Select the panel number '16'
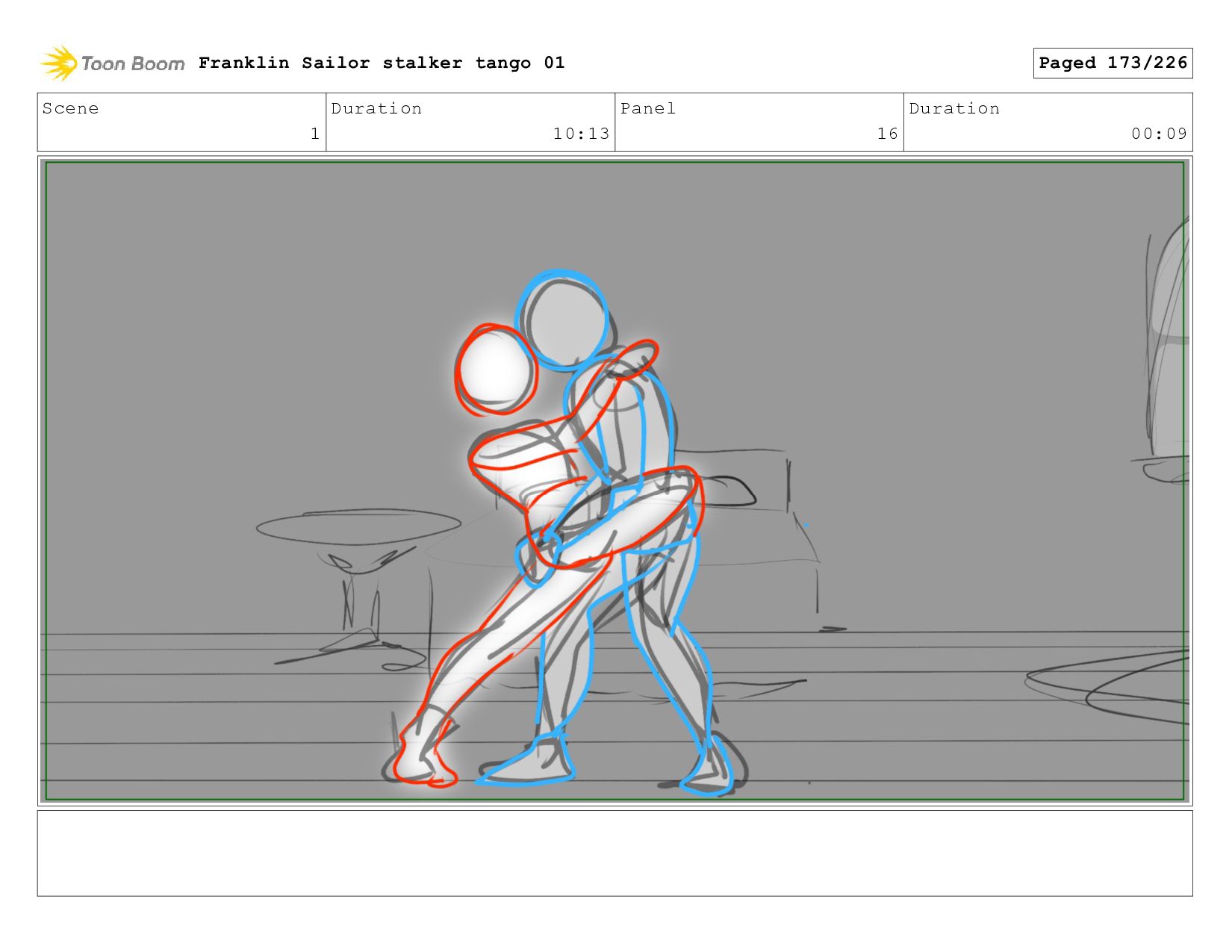This screenshot has width=1232, height=952. (887, 134)
